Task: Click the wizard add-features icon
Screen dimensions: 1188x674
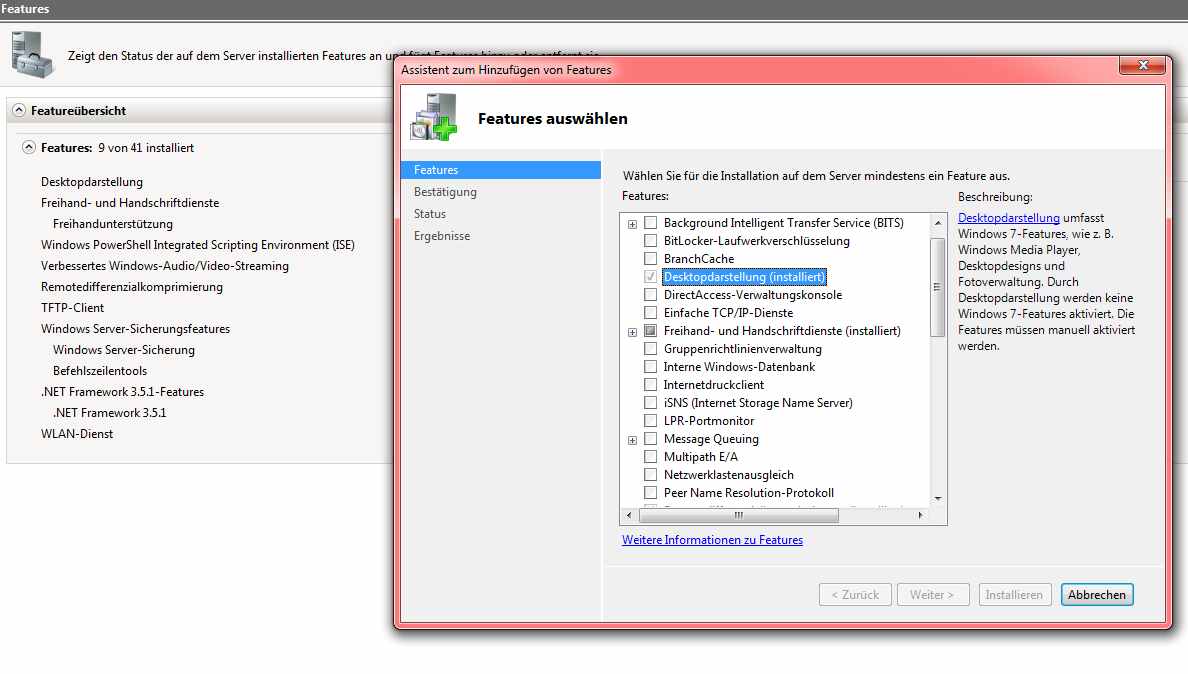Action: pos(434,117)
